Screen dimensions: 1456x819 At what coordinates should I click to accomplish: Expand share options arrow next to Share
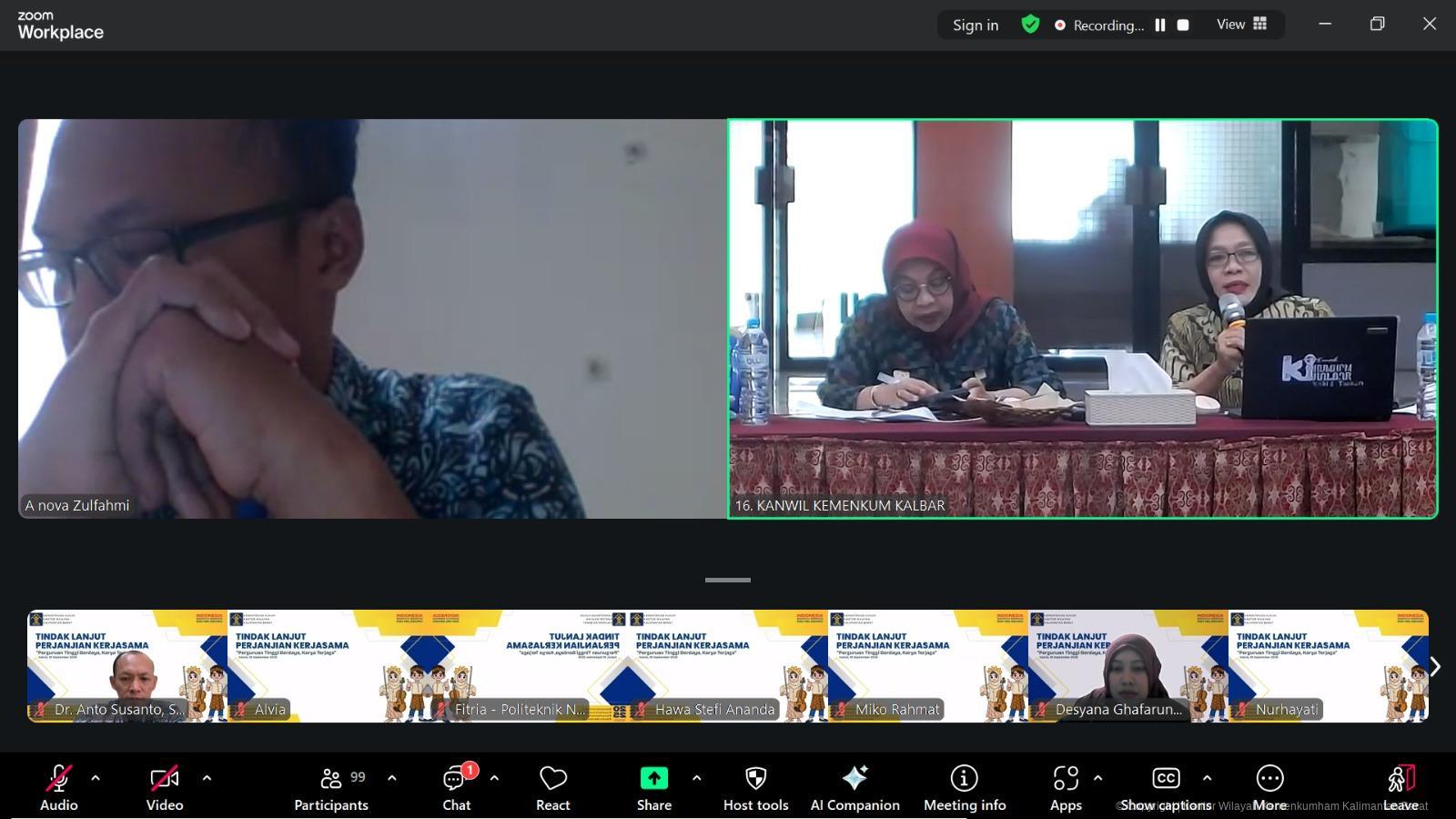696,778
